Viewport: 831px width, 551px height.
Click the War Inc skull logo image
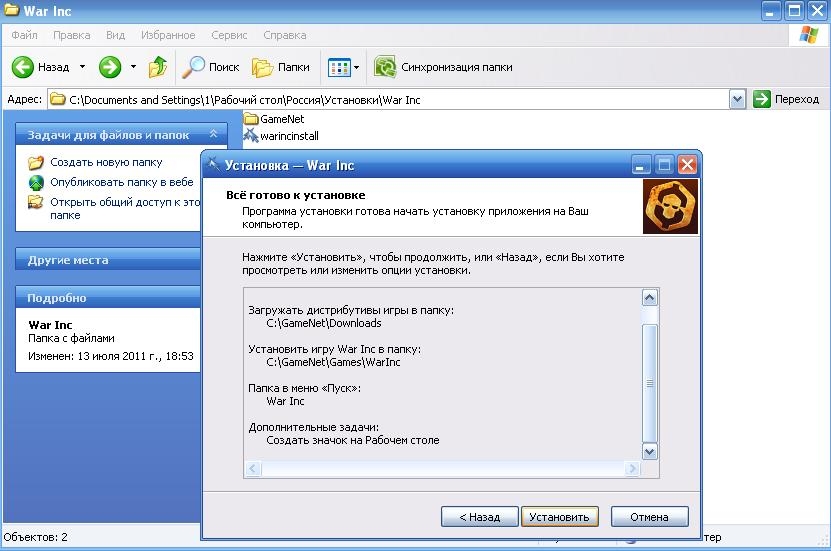(x=670, y=207)
